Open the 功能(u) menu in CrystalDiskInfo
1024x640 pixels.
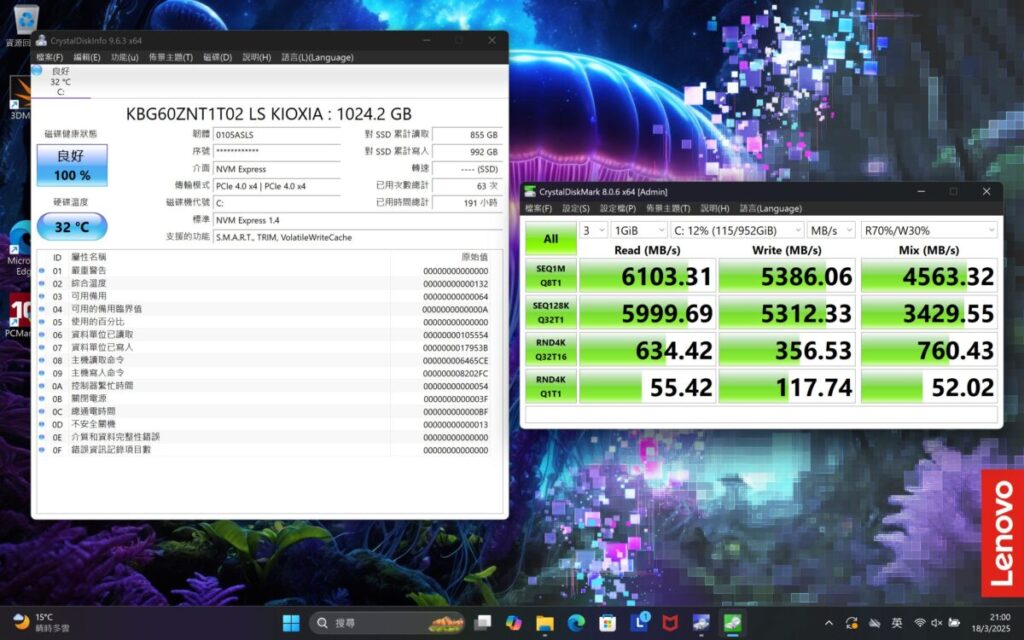click(x=125, y=57)
